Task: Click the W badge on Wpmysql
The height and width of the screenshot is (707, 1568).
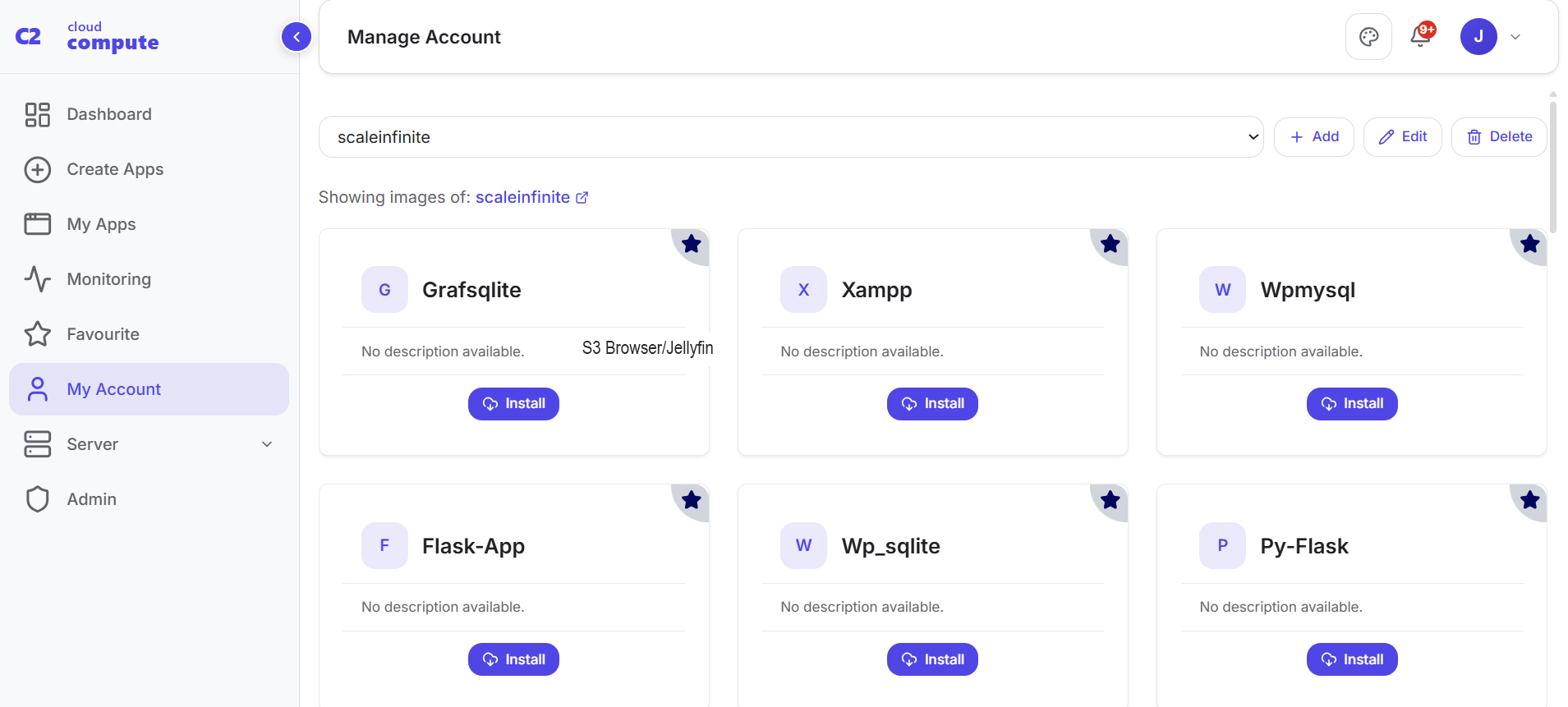Action: click(x=1222, y=290)
